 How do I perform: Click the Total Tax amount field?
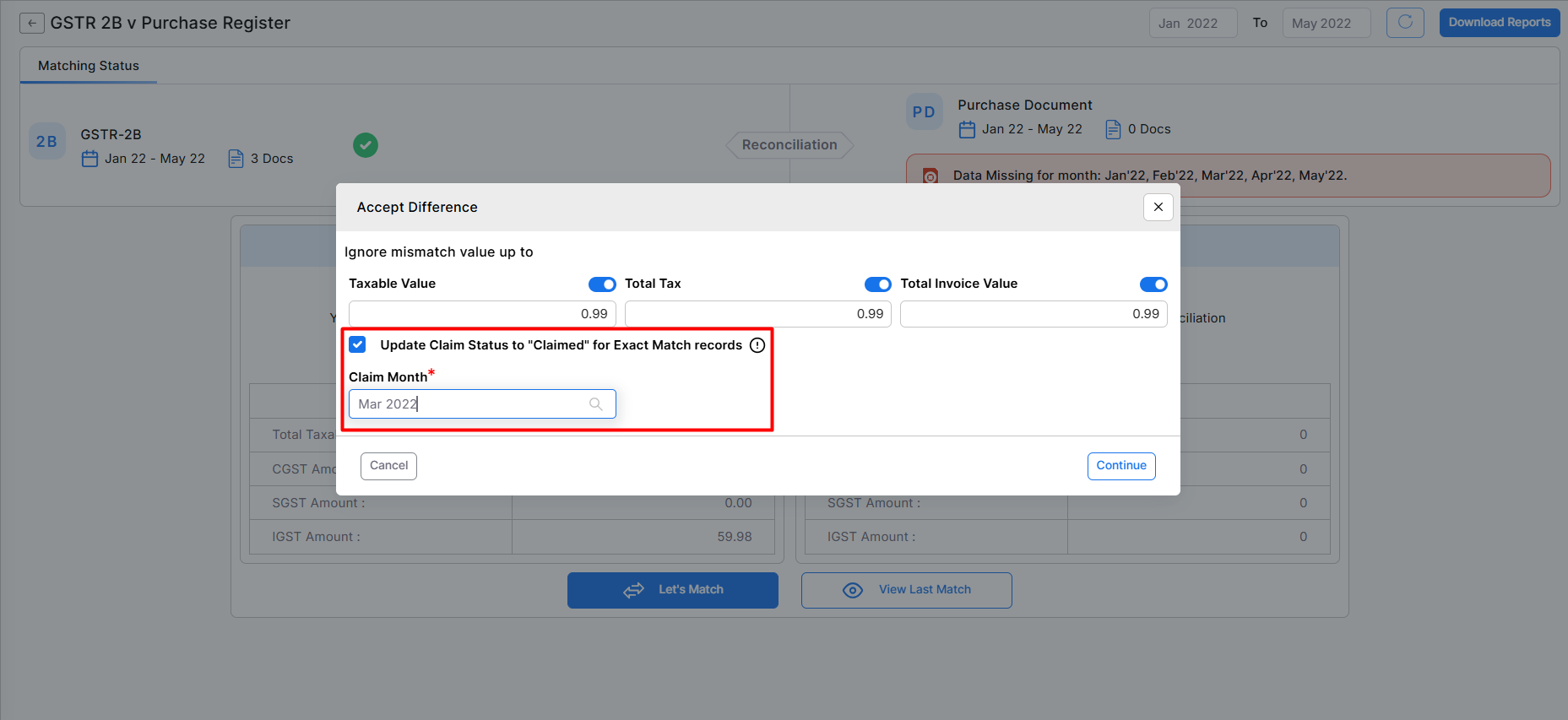point(758,314)
